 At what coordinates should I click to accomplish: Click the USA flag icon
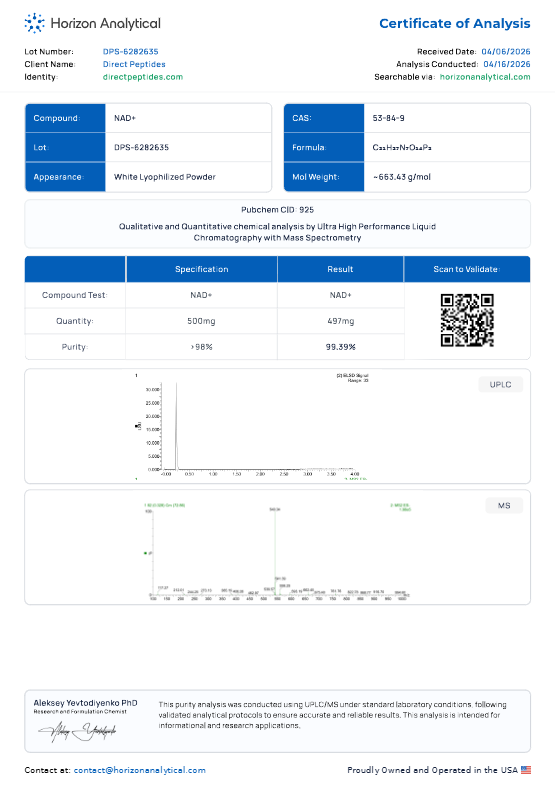click(525, 770)
